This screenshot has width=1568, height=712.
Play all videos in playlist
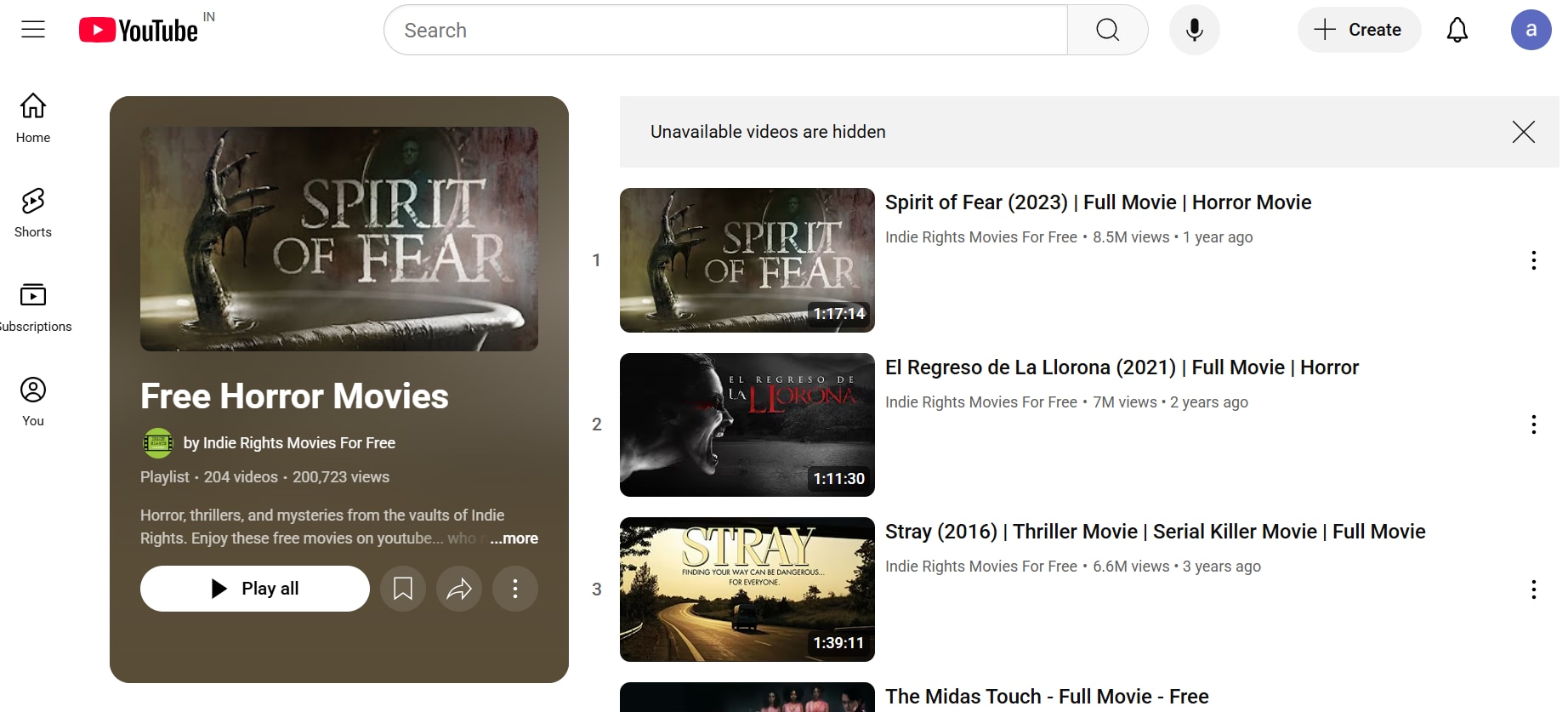(255, 589)
